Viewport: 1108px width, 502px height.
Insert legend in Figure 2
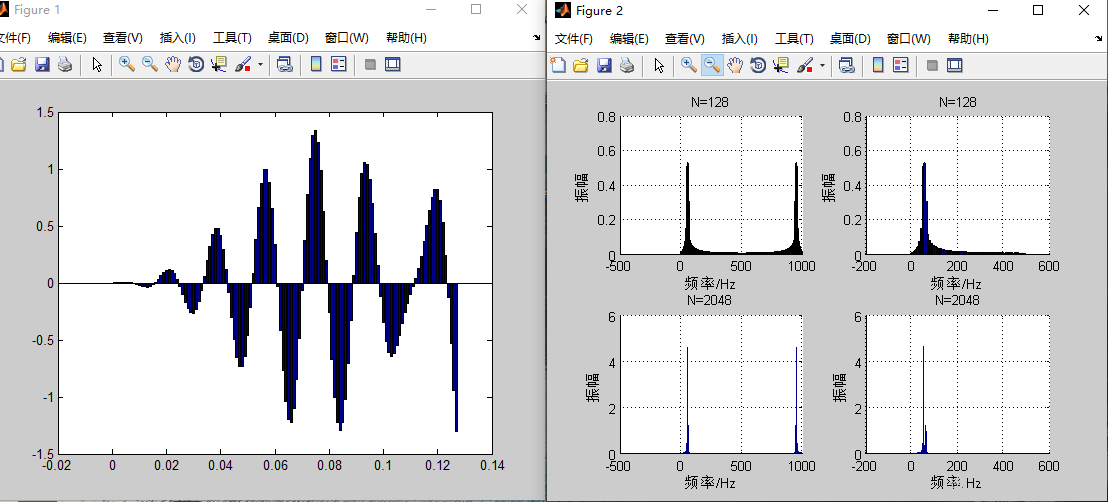(900, 66)
